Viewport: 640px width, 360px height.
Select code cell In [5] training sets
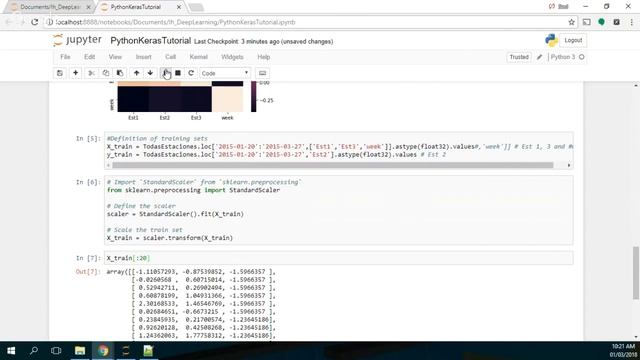[339, 150]
